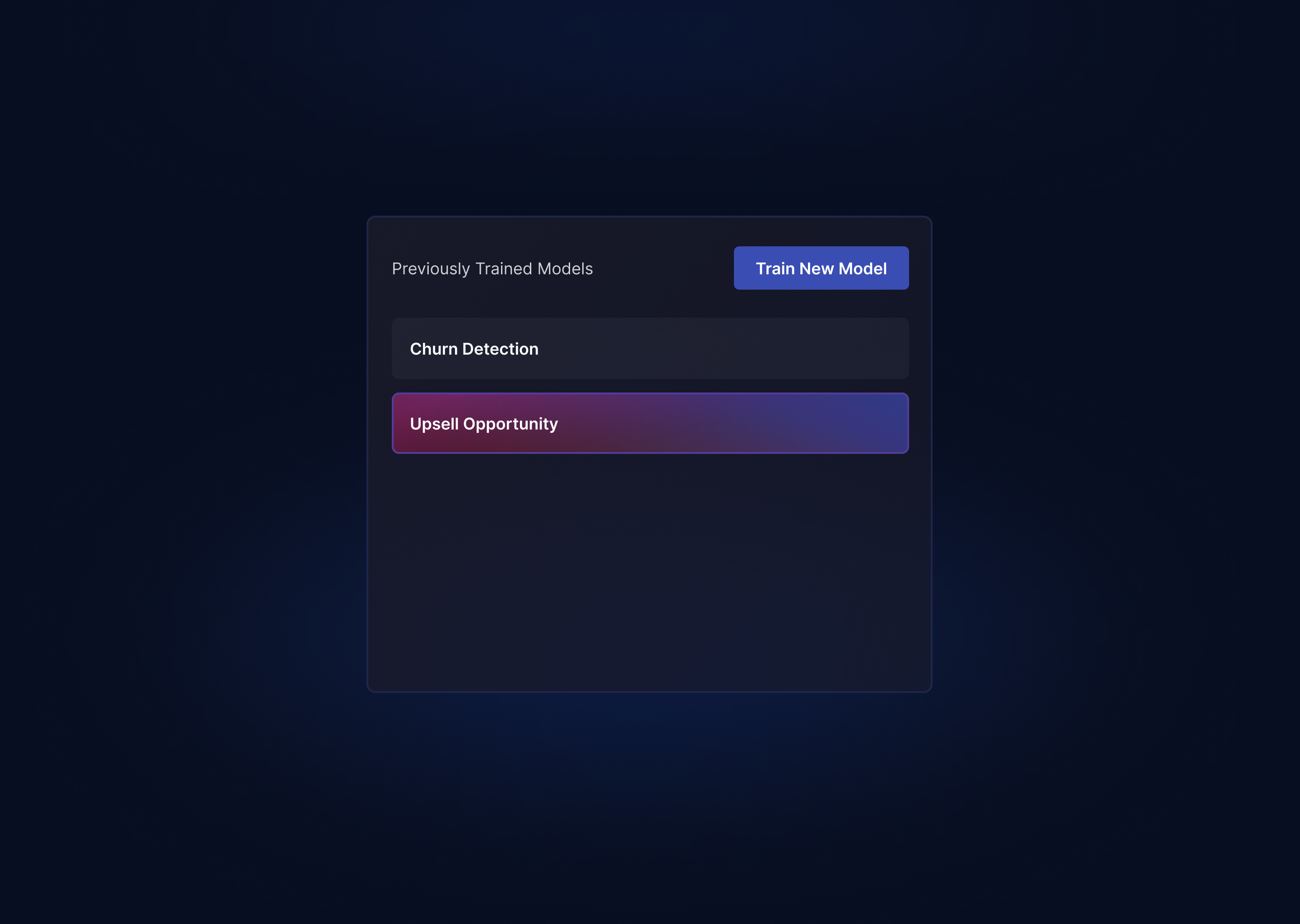Click the word Model in the blue button
The height and width of the screenshot is (924, 1300).
(x=862, y=268)
